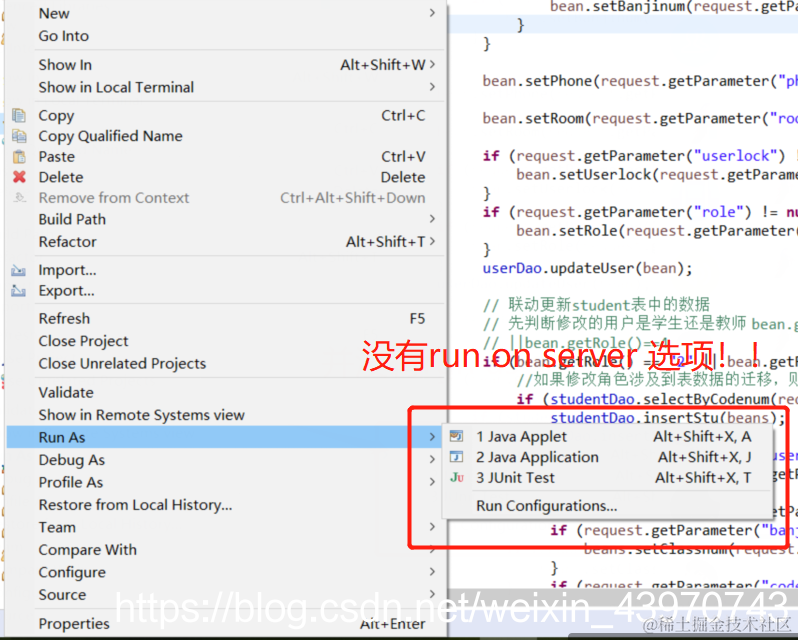Expand the Debug As submenu arrow

(432, 459)
